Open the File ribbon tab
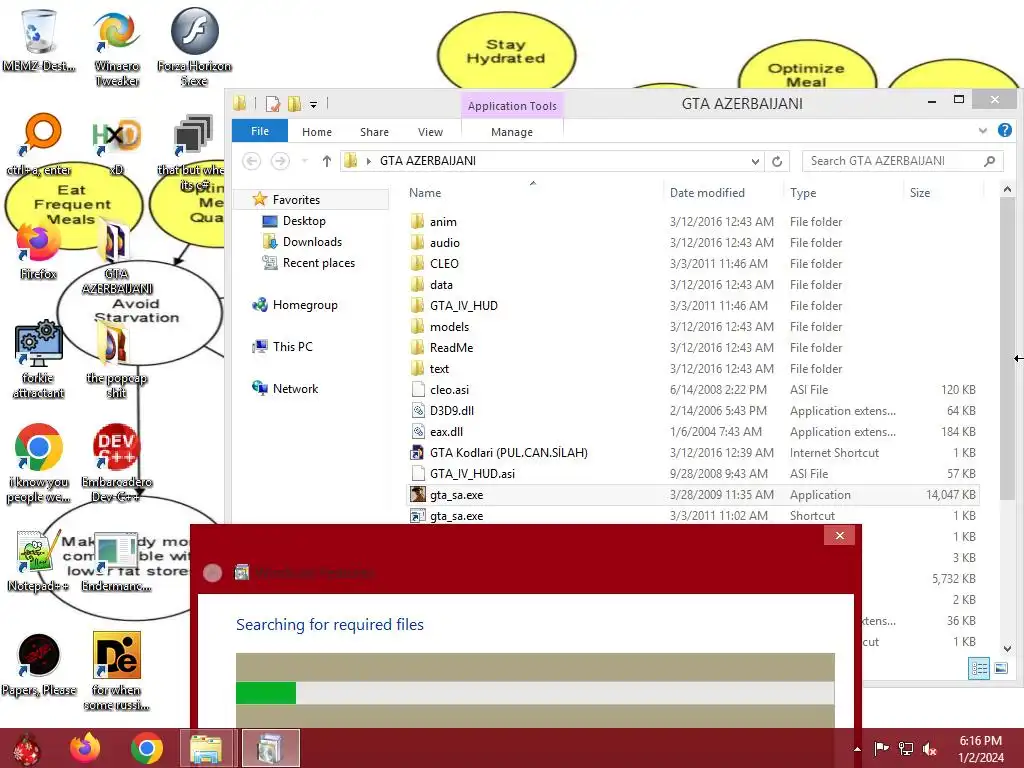Screen dimensions: 1024x768 260,131
